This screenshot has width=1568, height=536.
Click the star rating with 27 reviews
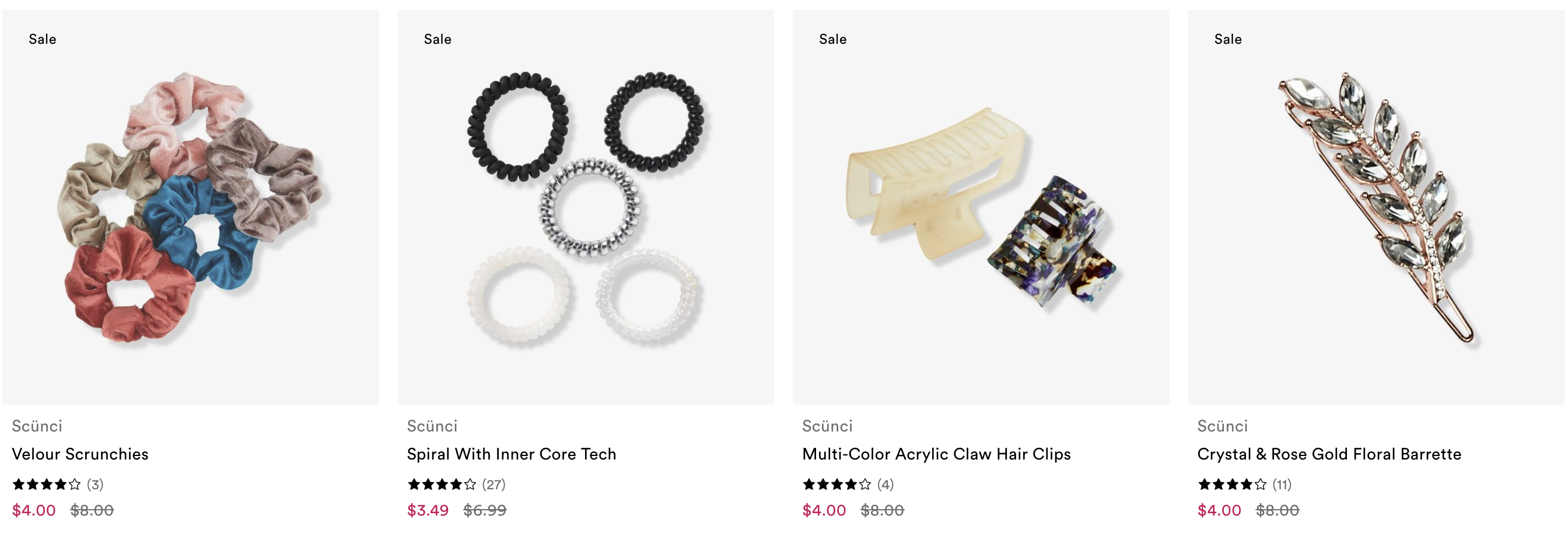click(x=442, y=485)
